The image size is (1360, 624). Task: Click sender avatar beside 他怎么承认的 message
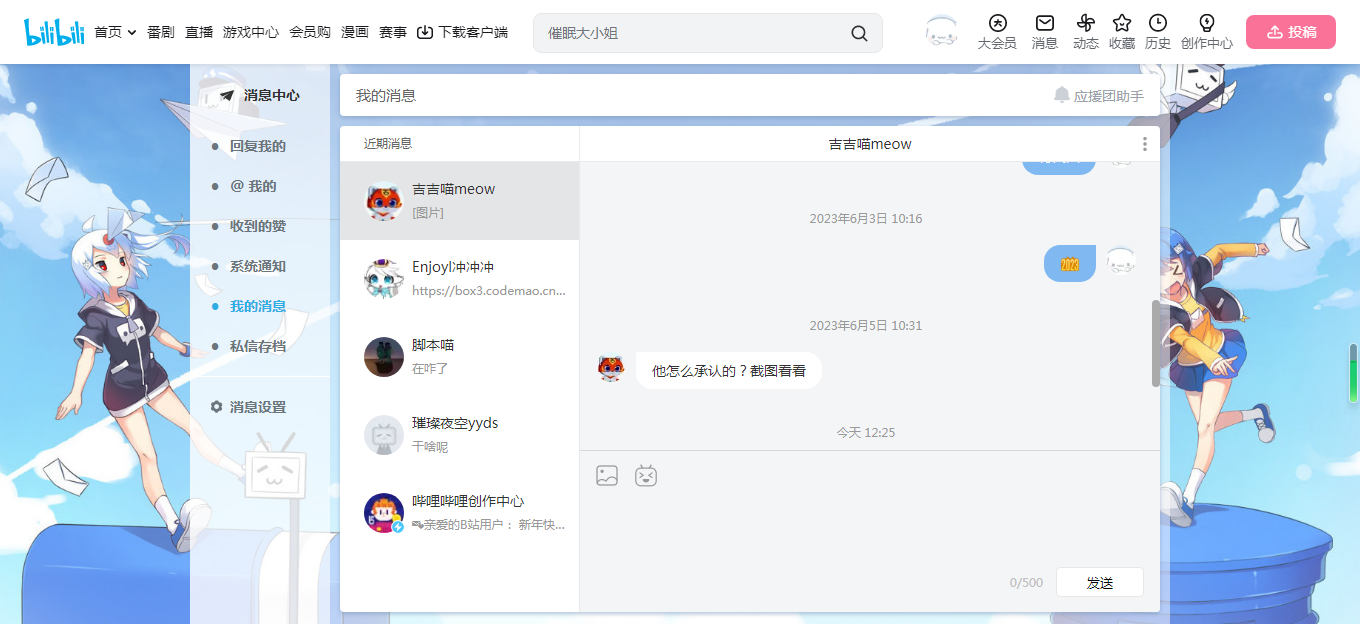pos(610,368)
